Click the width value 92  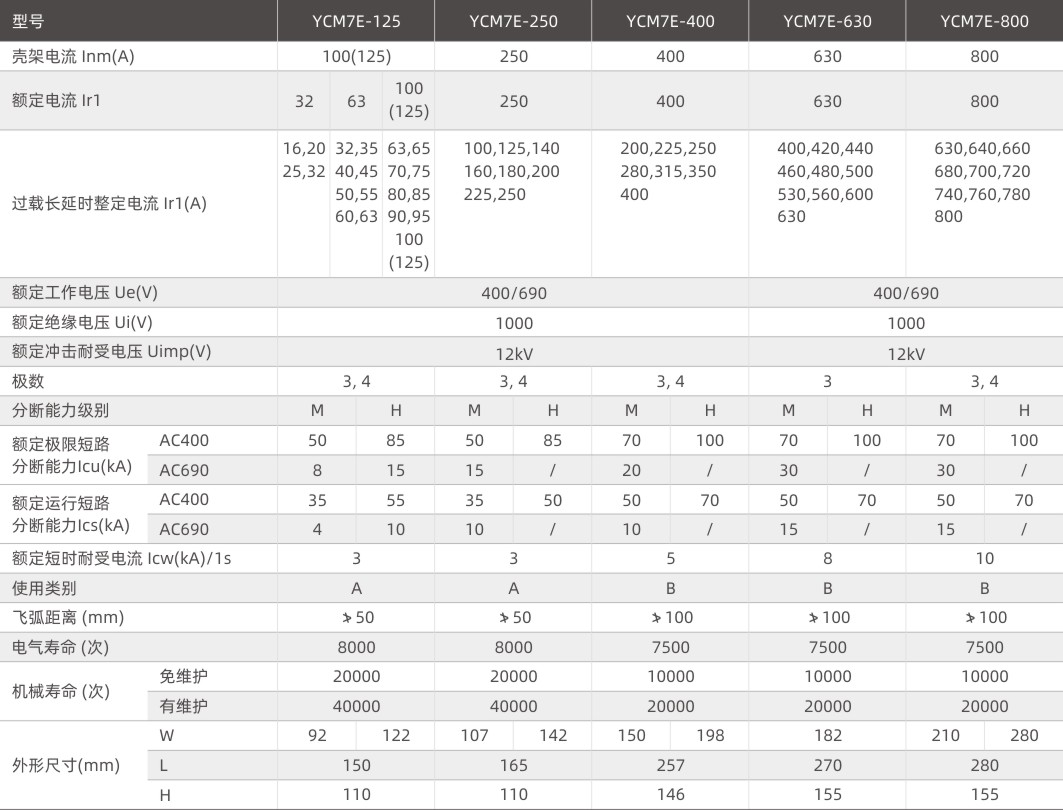click(x=317, y=735)
